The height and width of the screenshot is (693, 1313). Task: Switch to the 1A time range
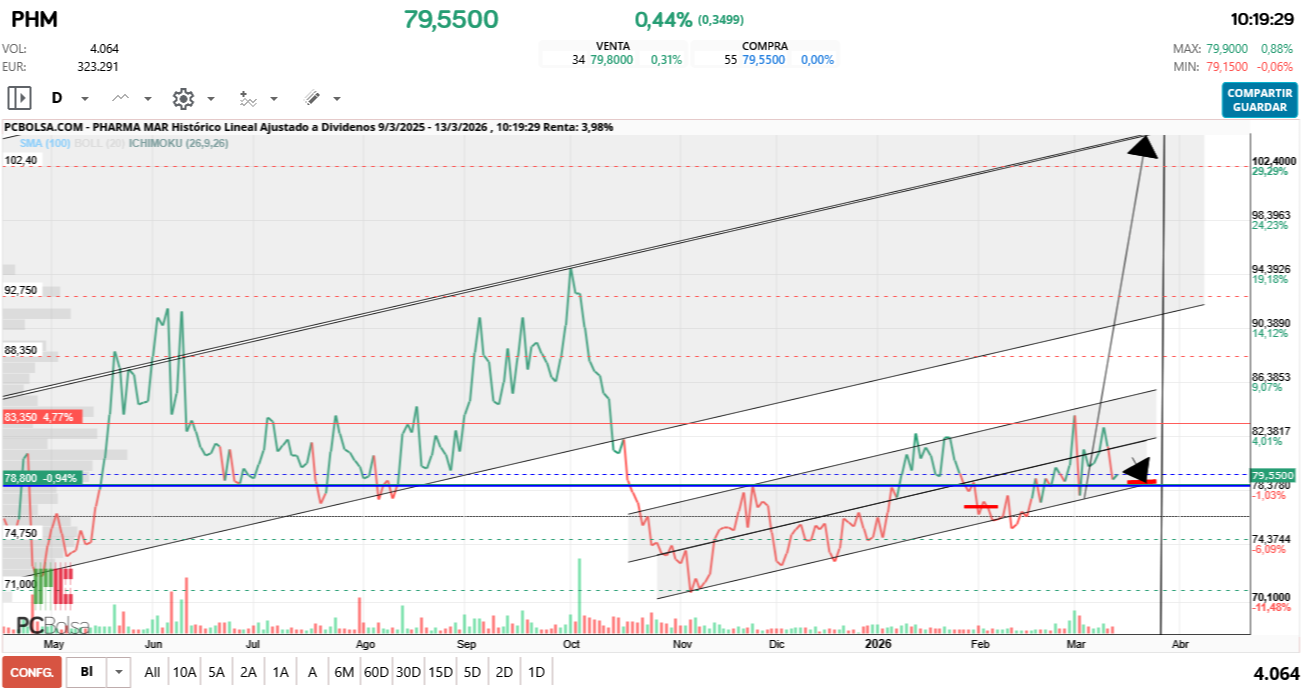pos(280,672)
